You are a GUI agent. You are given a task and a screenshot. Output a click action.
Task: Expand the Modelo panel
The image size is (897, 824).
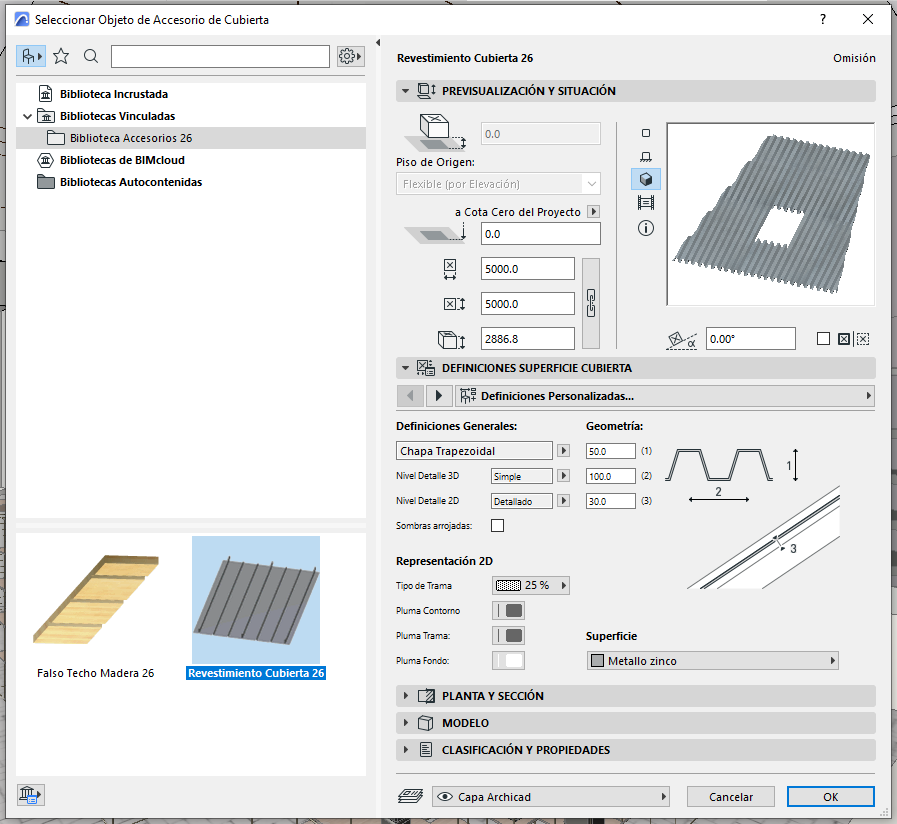[x=465, y=723]
